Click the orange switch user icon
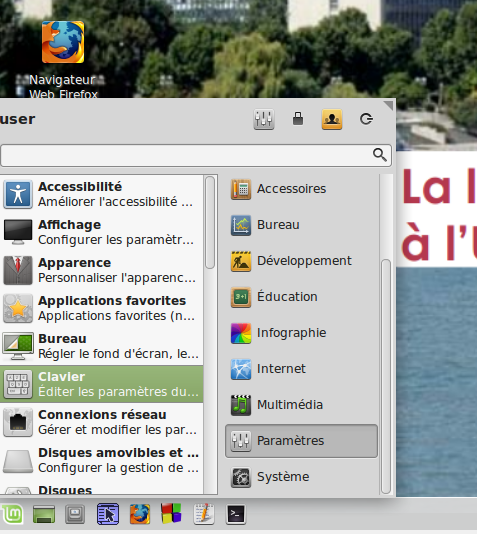477x534 pixels. pyautogui.click(x=332, y=119)
